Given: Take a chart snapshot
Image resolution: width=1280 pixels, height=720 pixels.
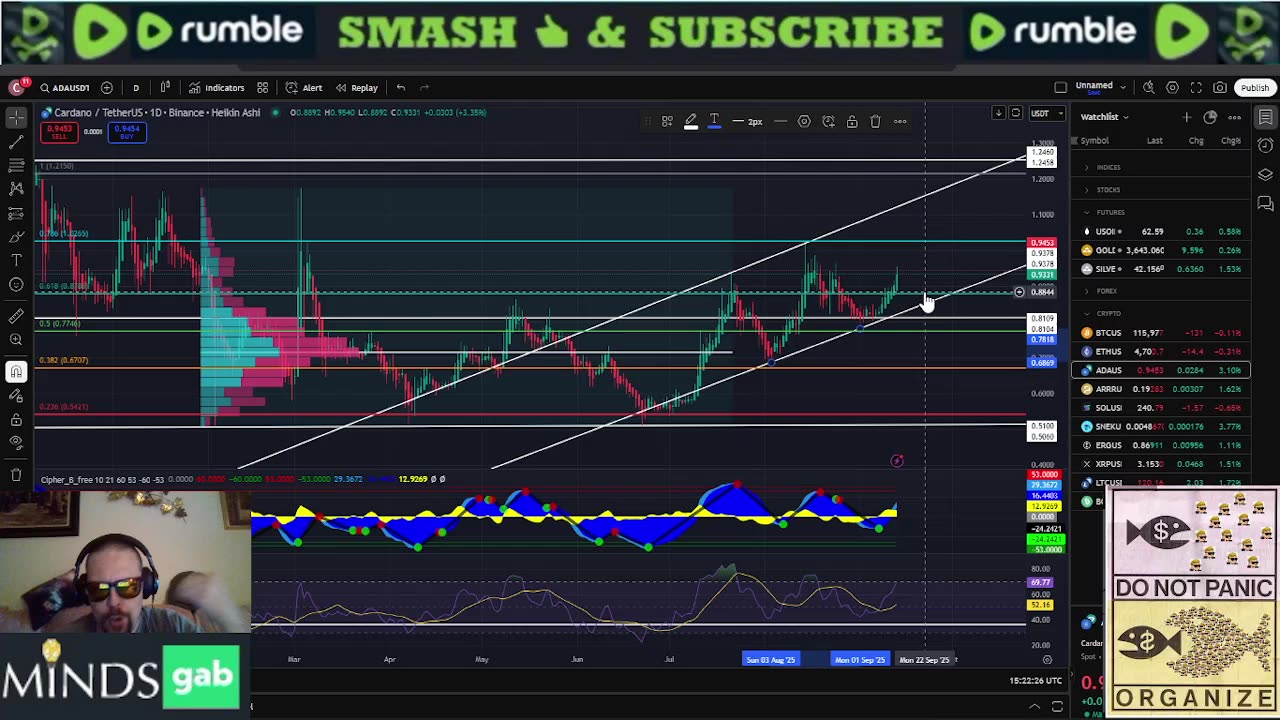Looking at the screenshot, I should click(x=1220, y=88).
